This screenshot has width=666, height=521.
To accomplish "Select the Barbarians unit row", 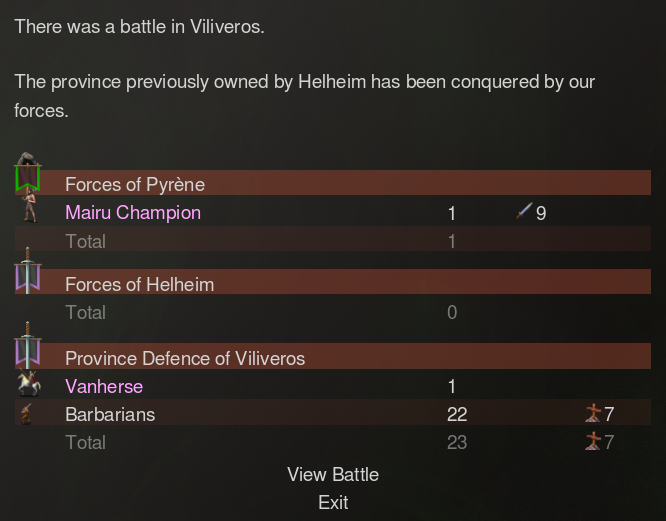I will pyautogui.click(x=333, y=412).
